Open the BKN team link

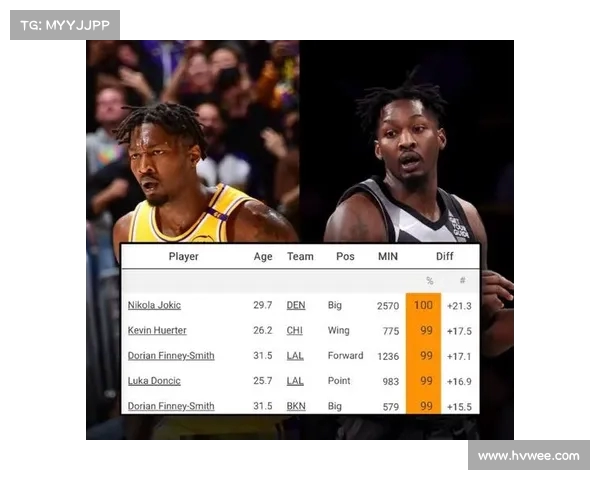(296, 406)
